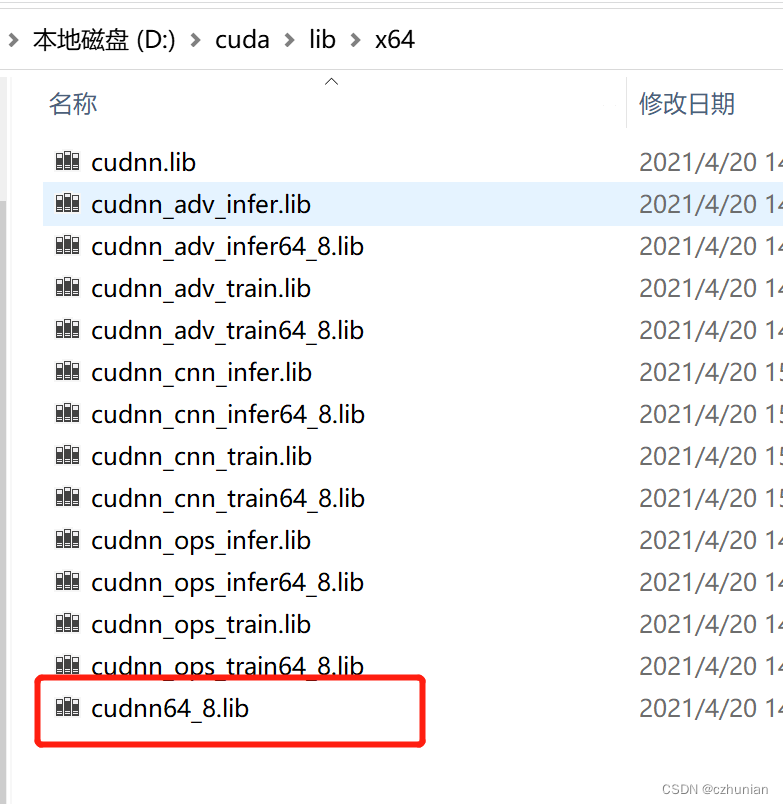Select the cudnn_adv_infer.lib file row
Viewport: 783px width, 804px height.
413,204
